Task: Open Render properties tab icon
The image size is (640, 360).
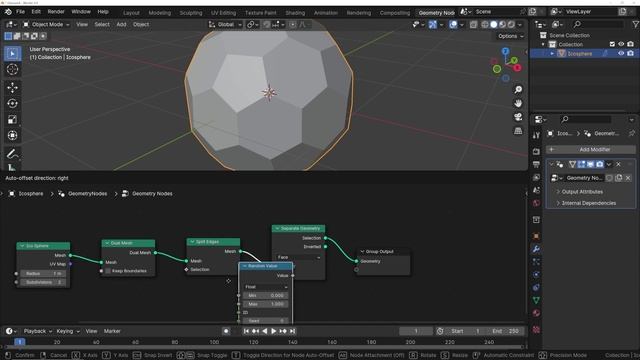Action: click(536, 151)
